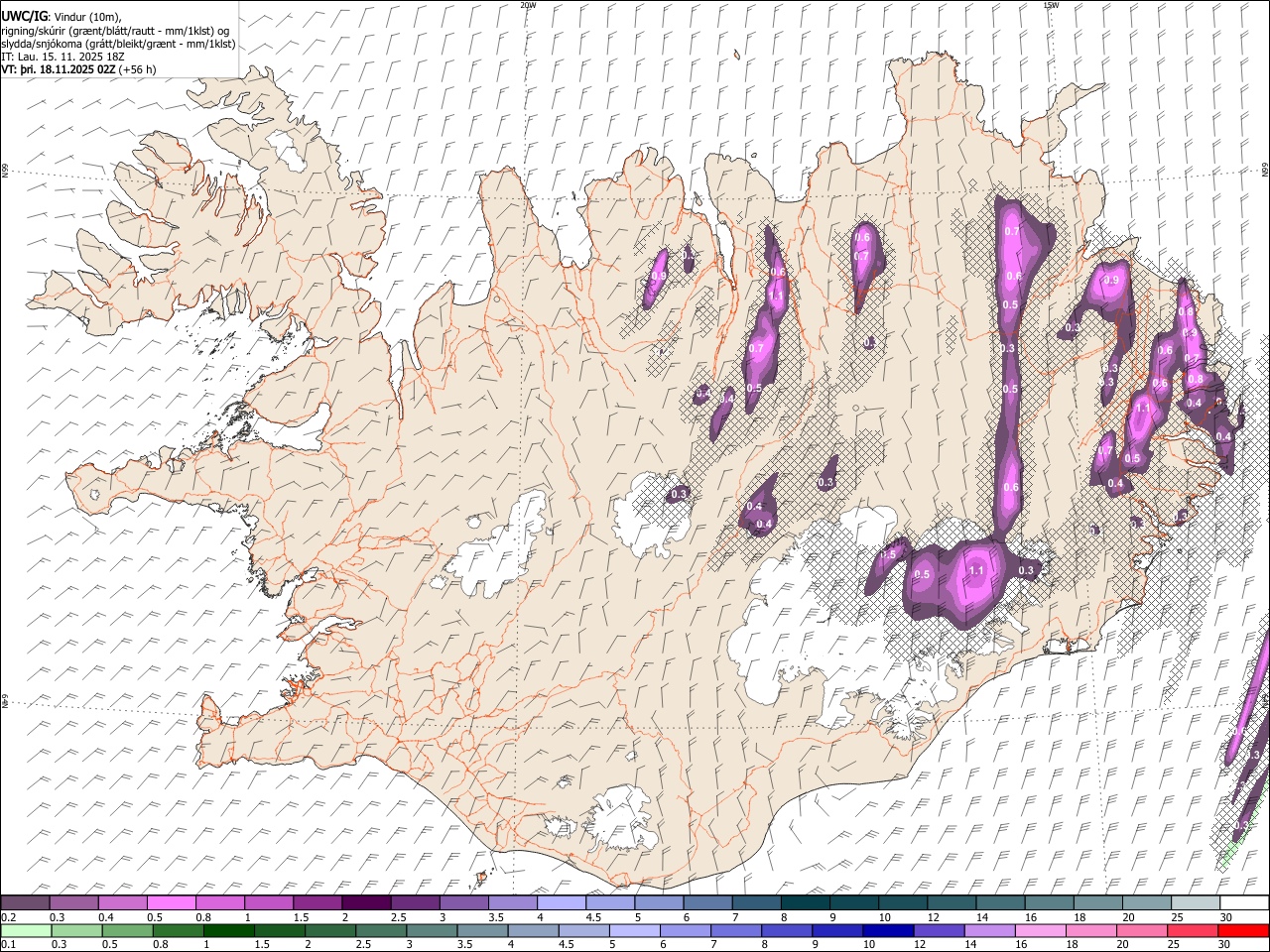
Task: Click the lower legend swatch starting at 20
Action: coord(1141,930)
